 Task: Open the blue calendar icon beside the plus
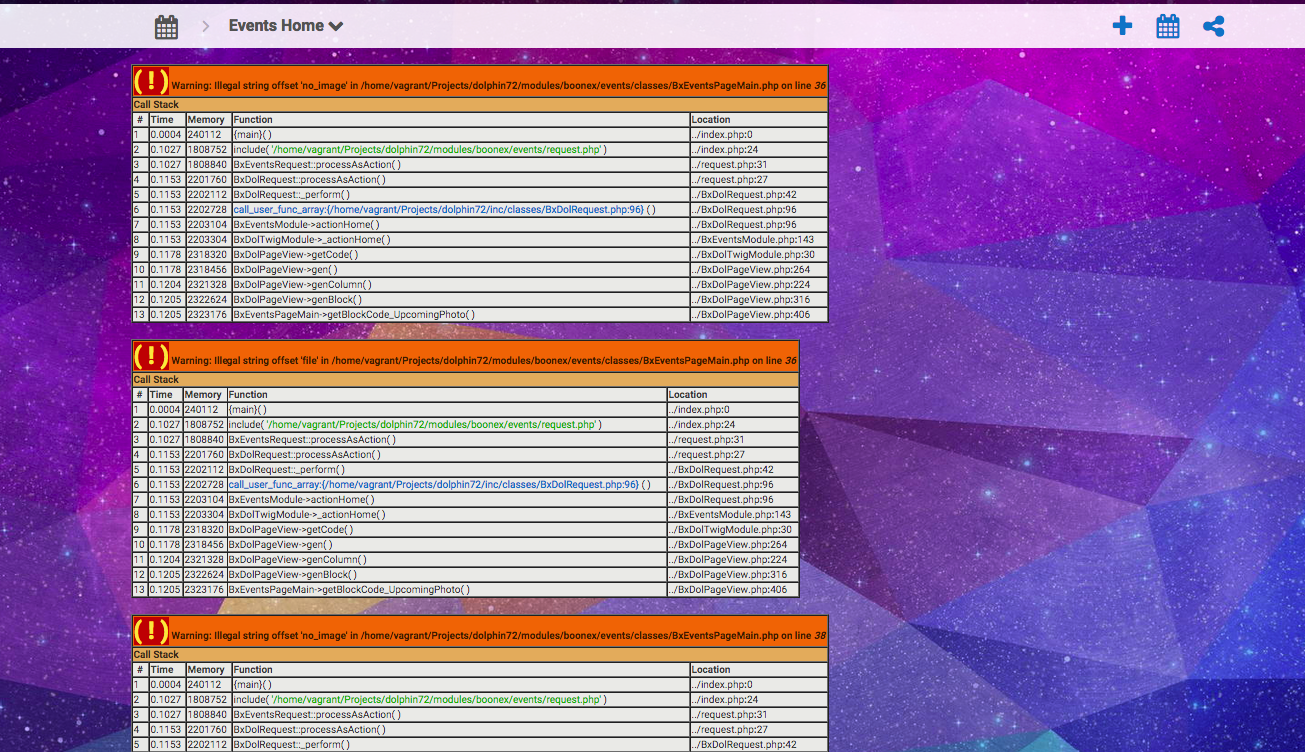click(x=1167, y=26)
